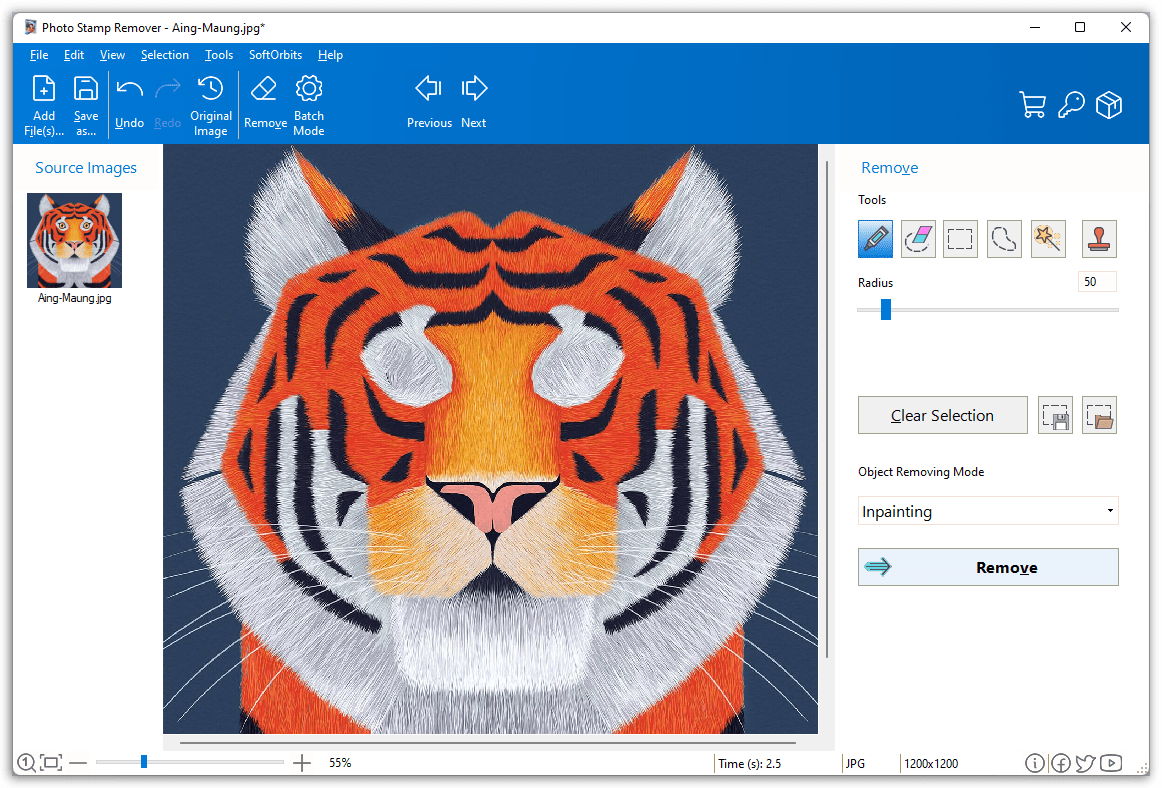Close the Photo Stamp Remover window
The image size is (1162, 788).
pos(1126,27)
